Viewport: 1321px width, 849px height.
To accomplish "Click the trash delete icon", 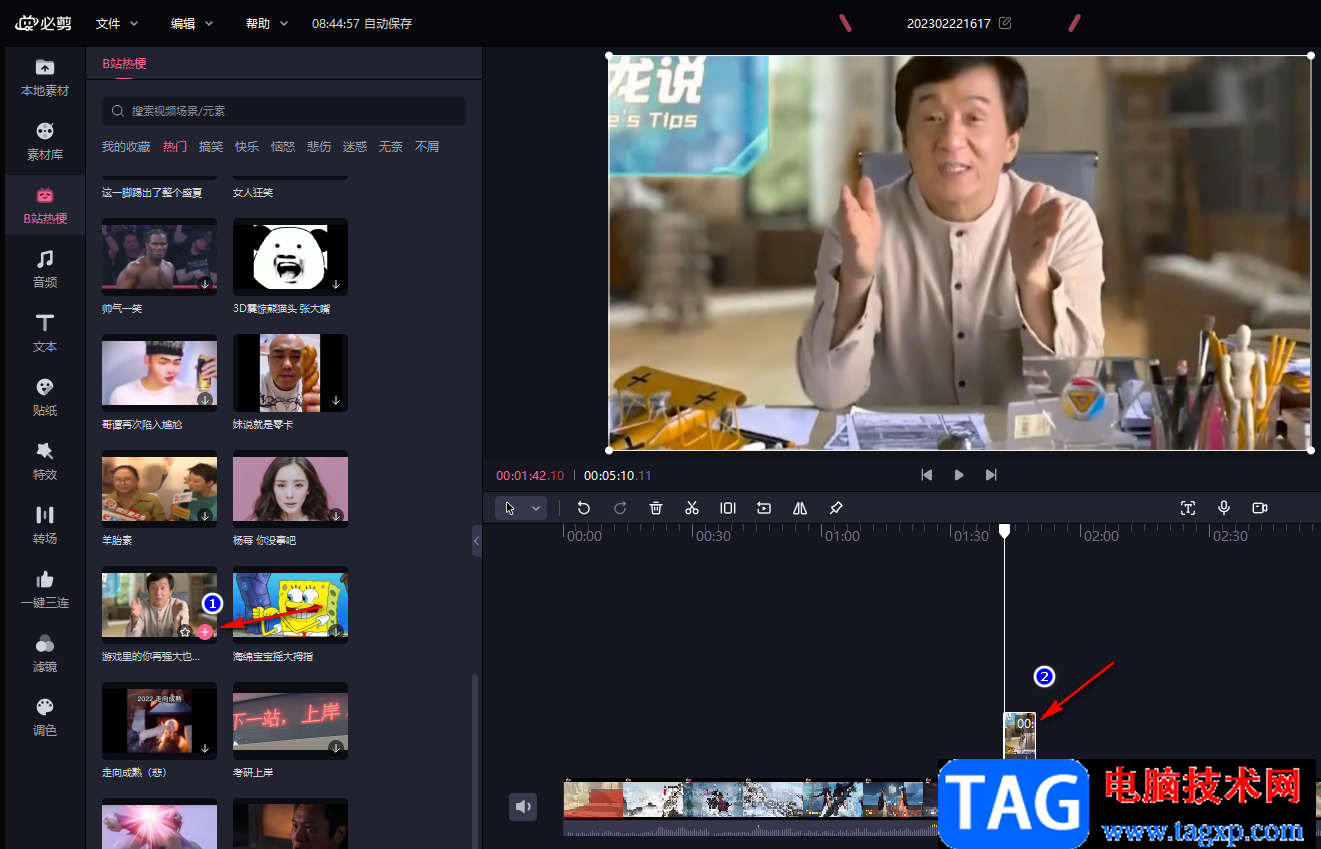I will coord(656,508).
